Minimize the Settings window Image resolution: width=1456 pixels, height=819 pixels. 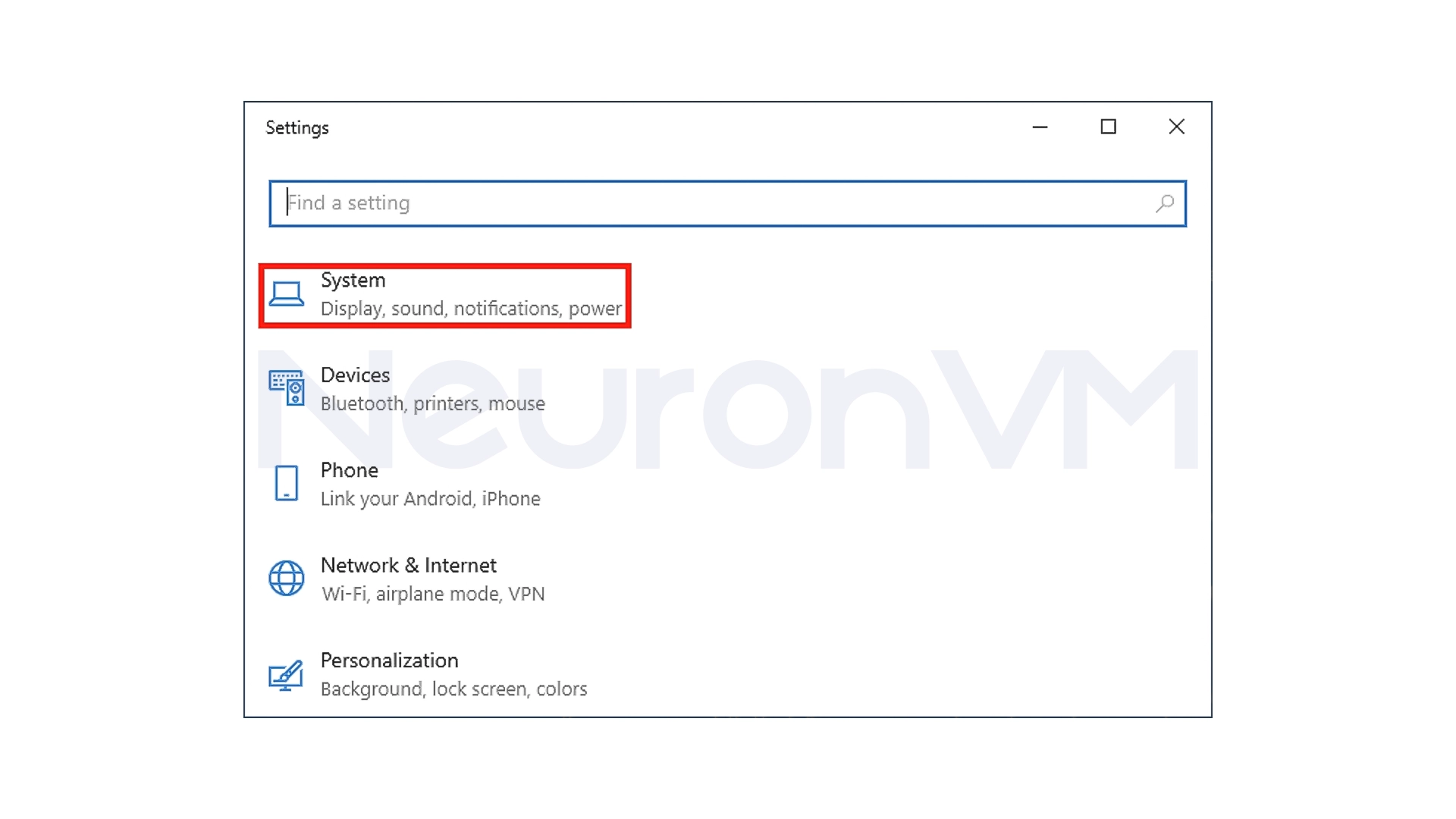pyautogui.click(x=1040, y=127)
